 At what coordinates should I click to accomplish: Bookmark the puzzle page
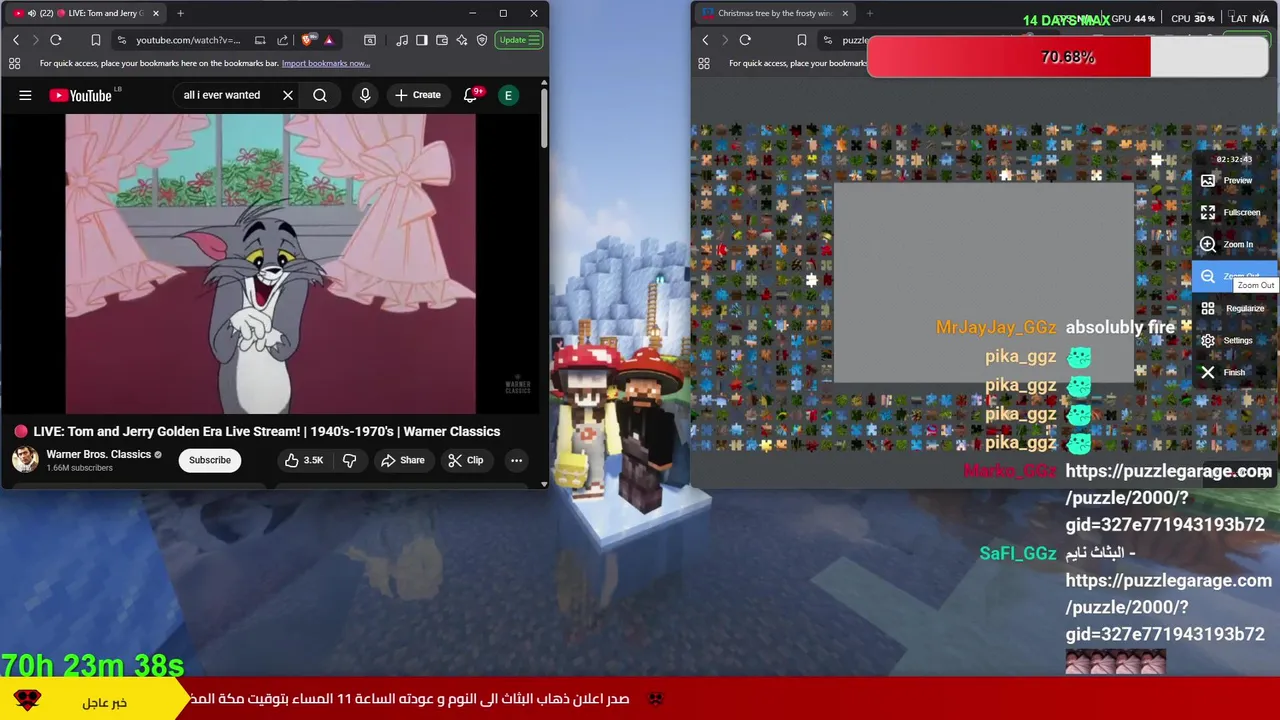[x=802, y=40]
